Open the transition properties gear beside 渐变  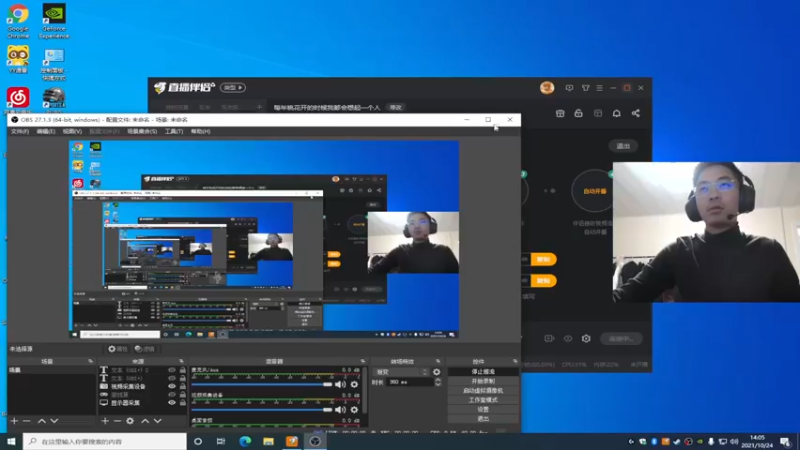[437, 372]
